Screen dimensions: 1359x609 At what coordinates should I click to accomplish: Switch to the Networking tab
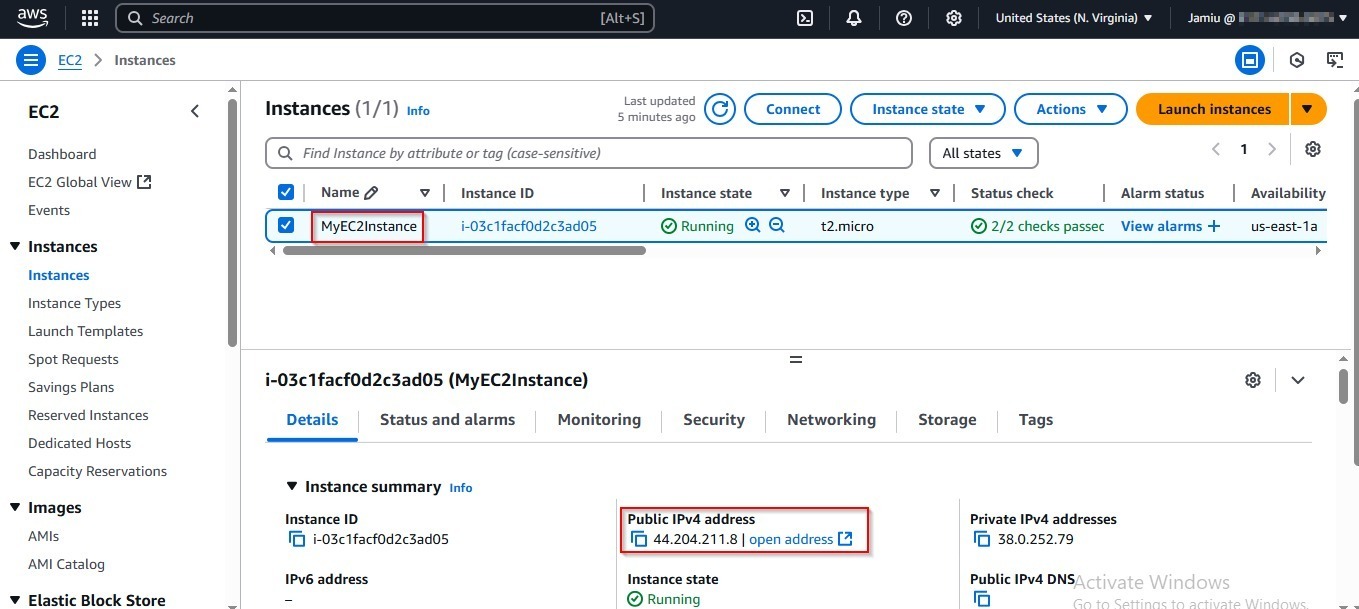(x=831, y=420)
